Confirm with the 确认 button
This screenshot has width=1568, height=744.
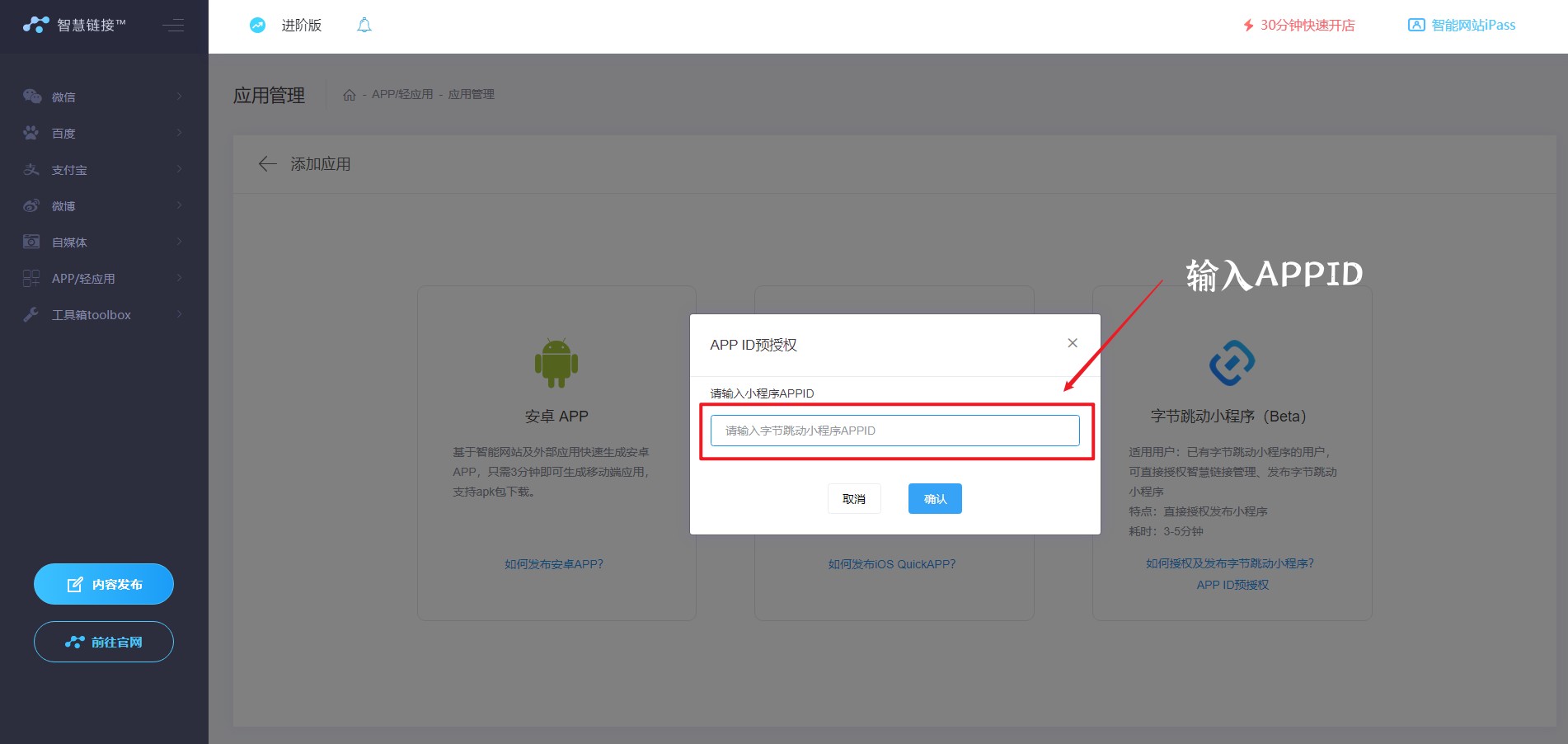[935, 498]
